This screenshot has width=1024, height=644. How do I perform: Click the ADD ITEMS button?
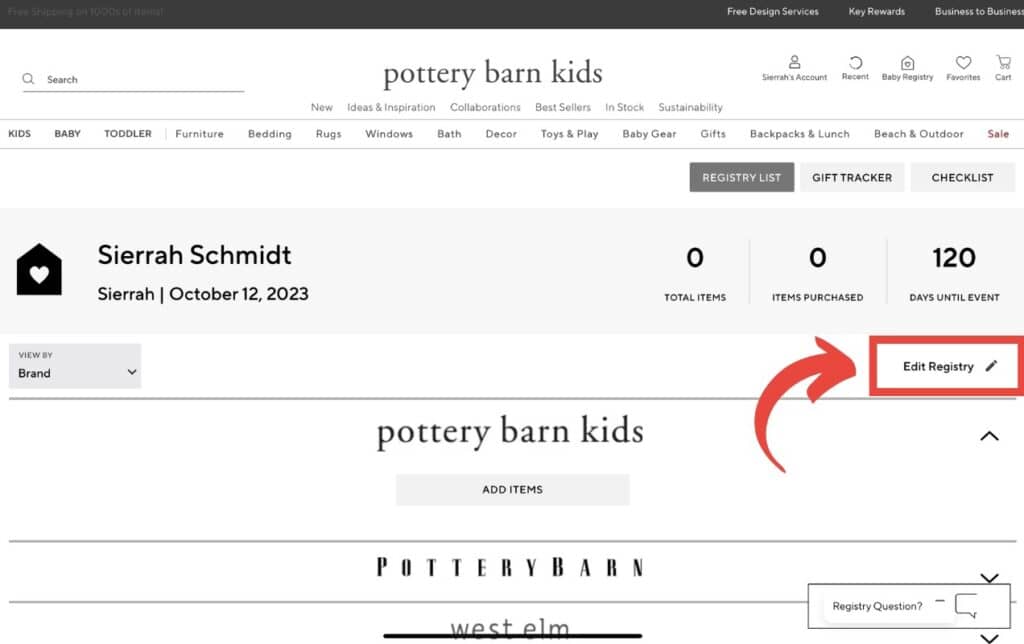(x=512, y=489)
